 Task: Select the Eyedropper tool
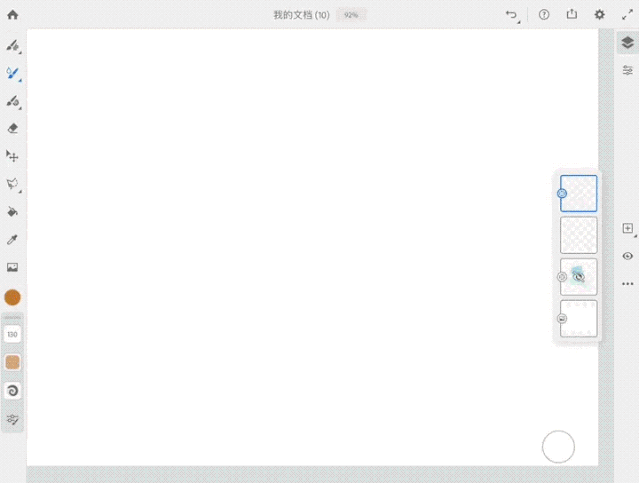[13, 239]
